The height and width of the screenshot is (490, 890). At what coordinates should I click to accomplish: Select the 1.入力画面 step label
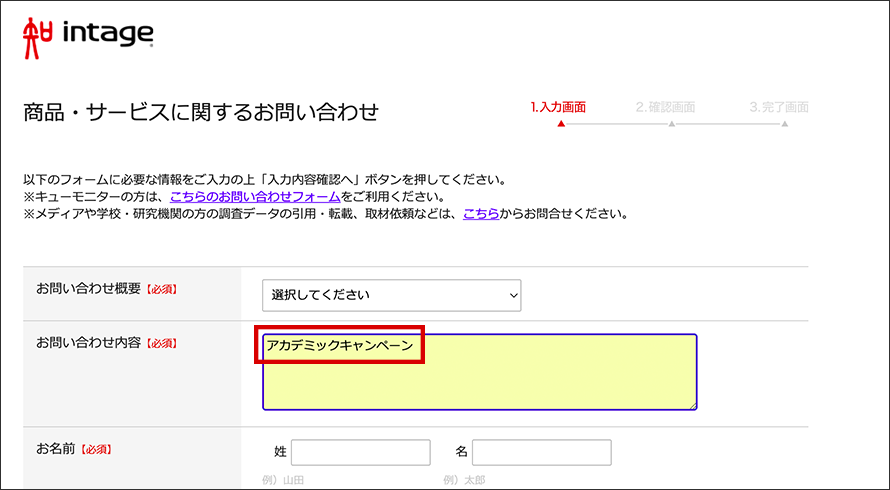(558, 107)
